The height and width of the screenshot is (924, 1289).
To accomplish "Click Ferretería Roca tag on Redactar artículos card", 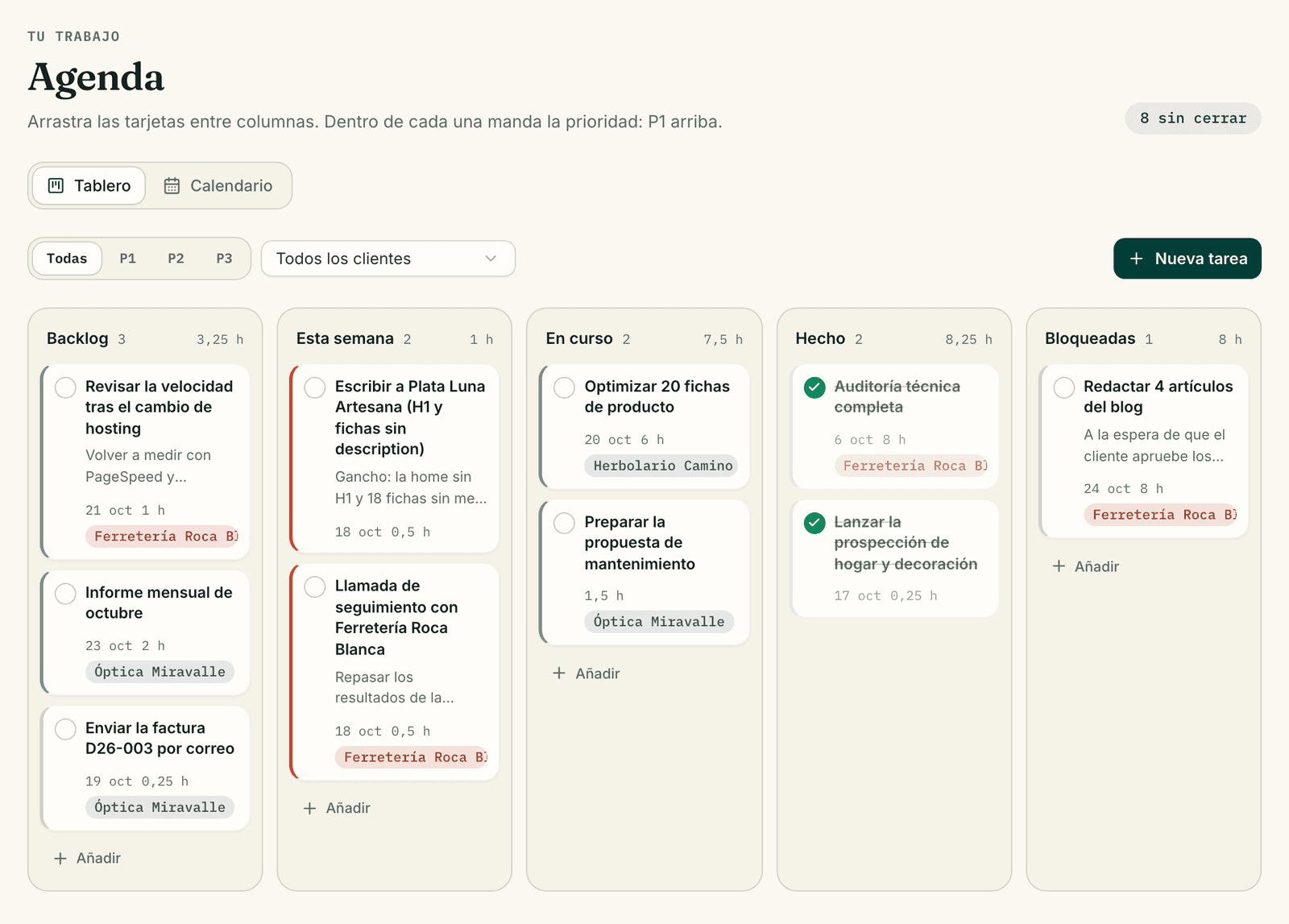I will (x=1161, y=515).
